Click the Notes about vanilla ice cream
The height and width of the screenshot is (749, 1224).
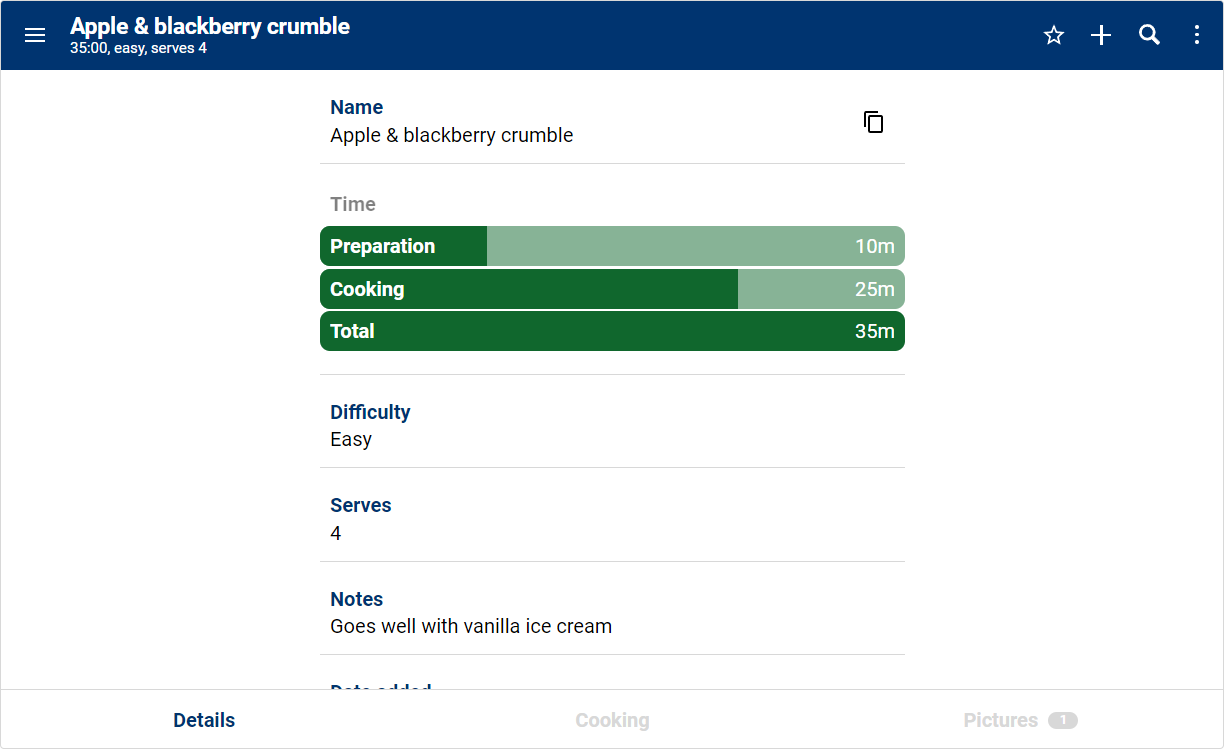click(x=471, y=627)
